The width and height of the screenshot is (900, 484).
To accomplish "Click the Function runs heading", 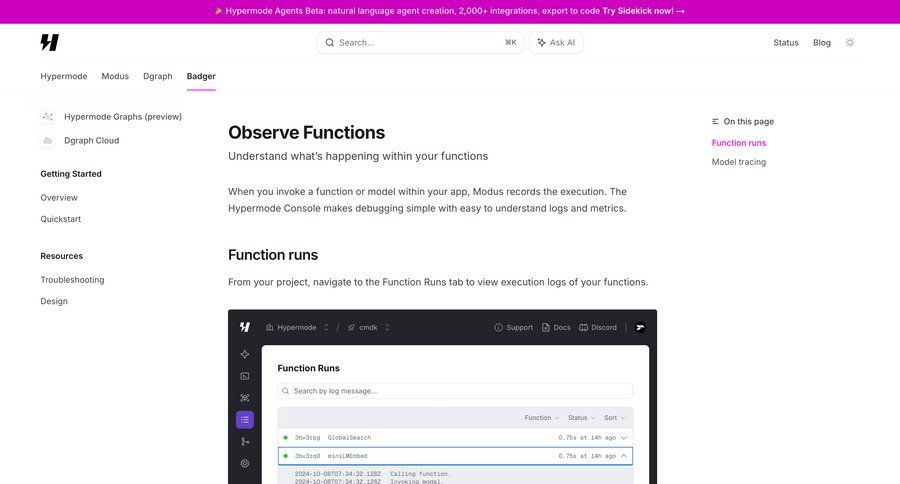I will click(x=273, y=255).
